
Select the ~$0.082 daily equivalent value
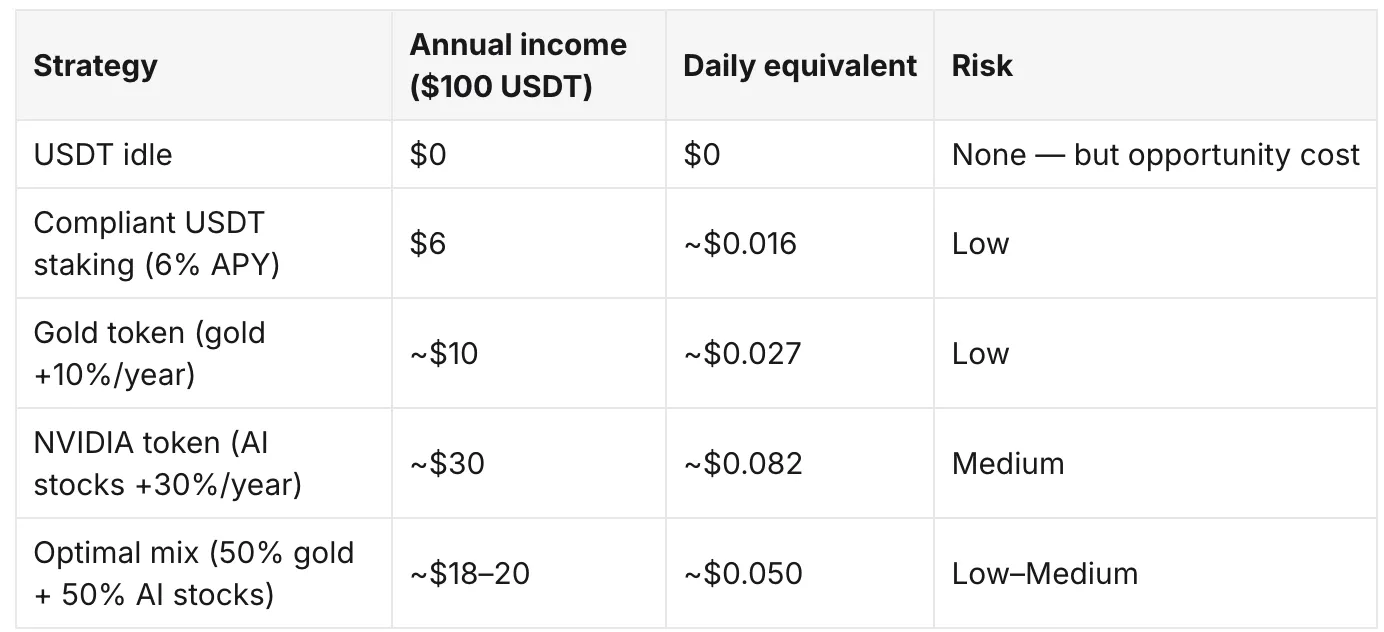(743, 464)
